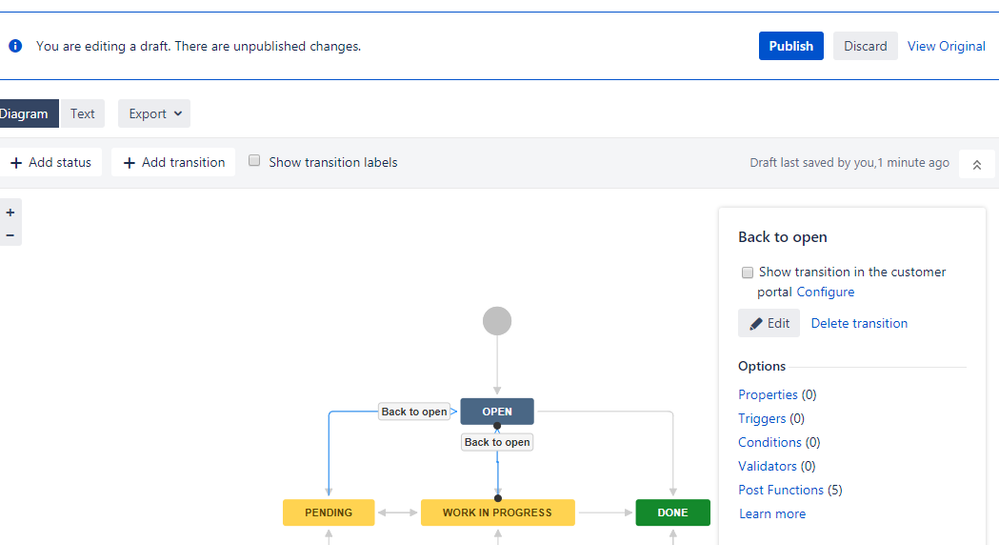The width and height of the screenshot is (999, 545).
Task: Click the draft last saved status text
Action: tap(849, 163)
